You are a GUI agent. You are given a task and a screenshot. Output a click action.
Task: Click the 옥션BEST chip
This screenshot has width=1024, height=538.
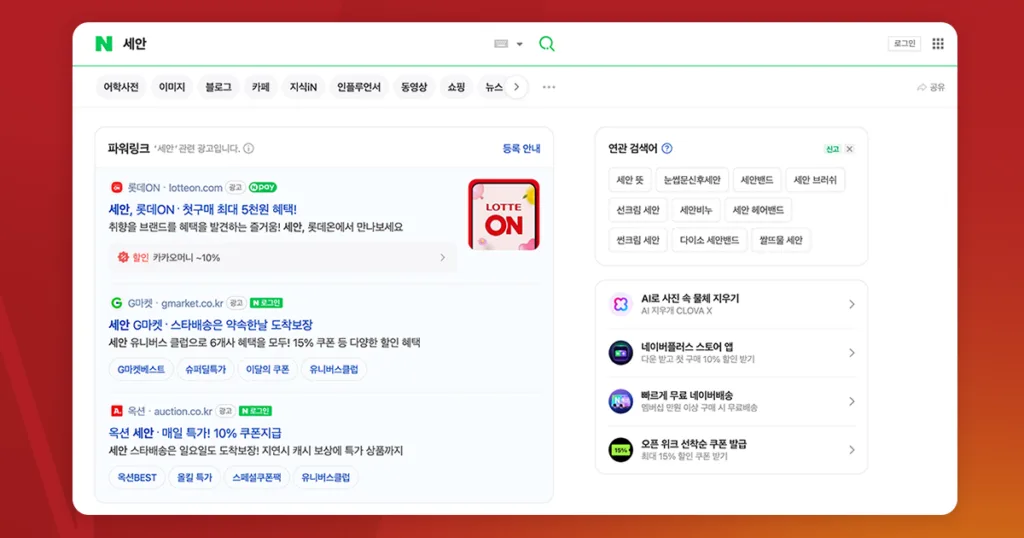click(x=136, y=478)
